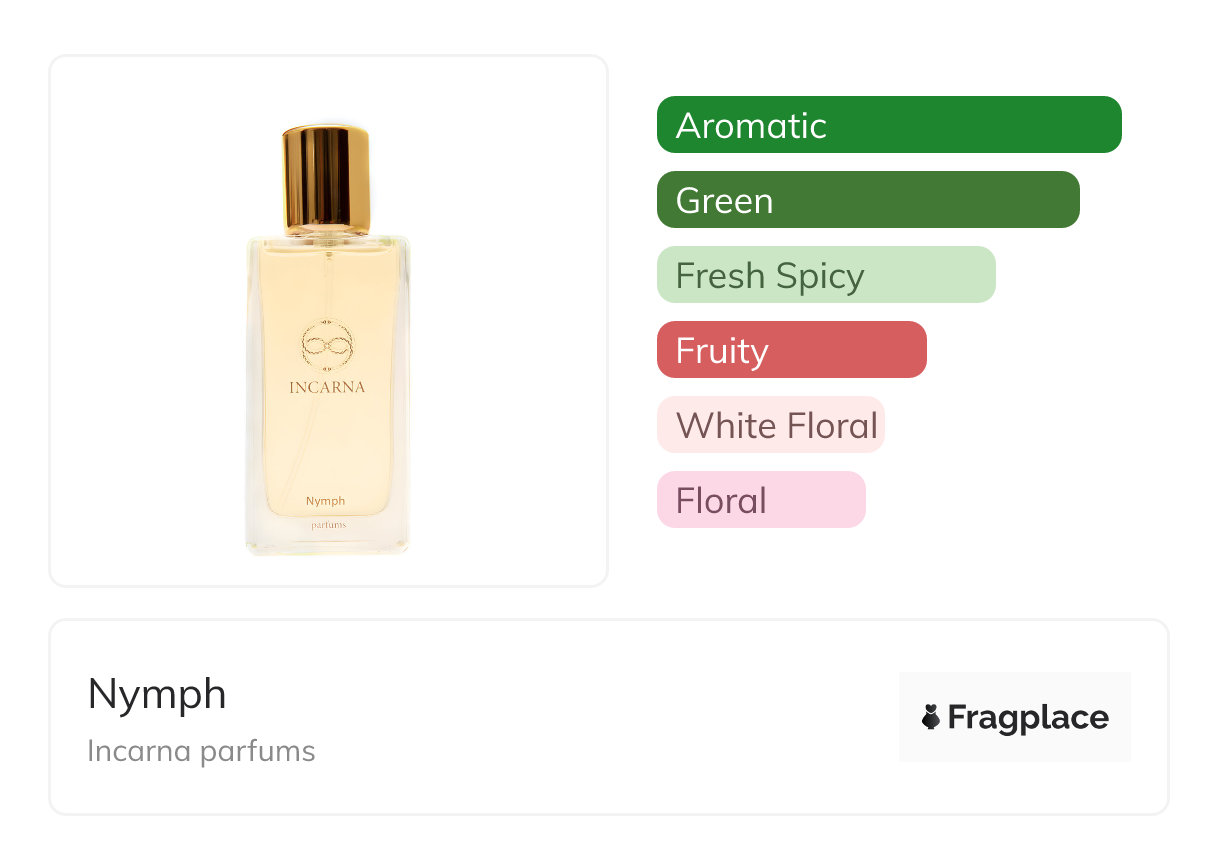Click the empty middle of the title info card
This screenshot has width=1218, height=864.
(x=600, y=717)
